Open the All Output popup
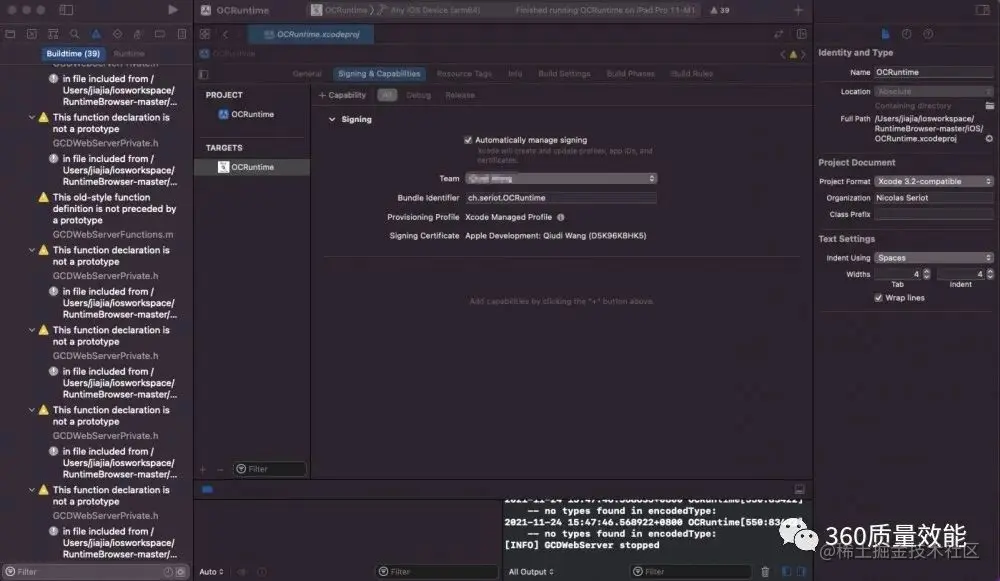Viewport: 1000px width, 581px height. click(x=531, y=571)
